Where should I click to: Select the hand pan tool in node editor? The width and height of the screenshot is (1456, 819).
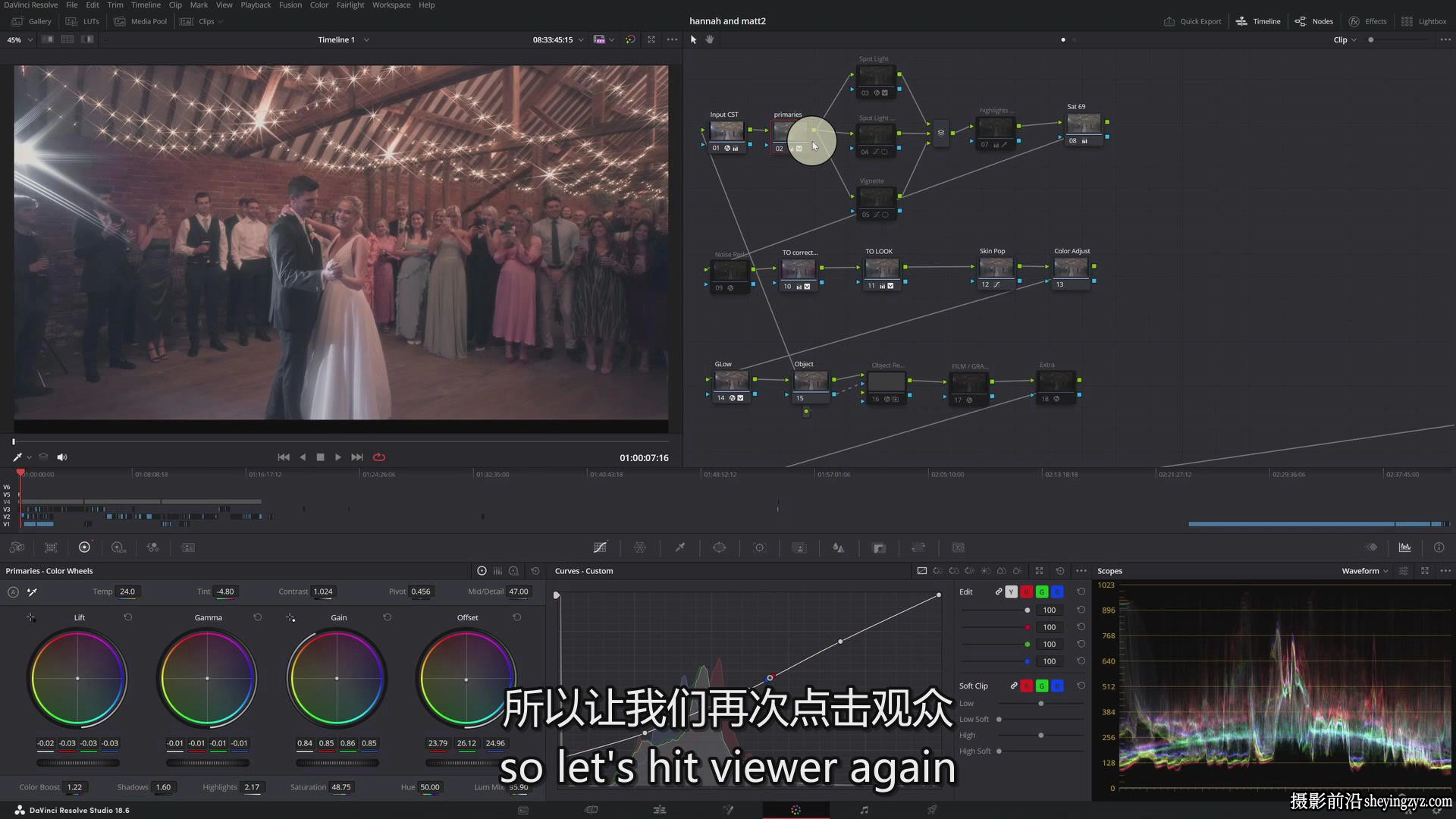710,39
